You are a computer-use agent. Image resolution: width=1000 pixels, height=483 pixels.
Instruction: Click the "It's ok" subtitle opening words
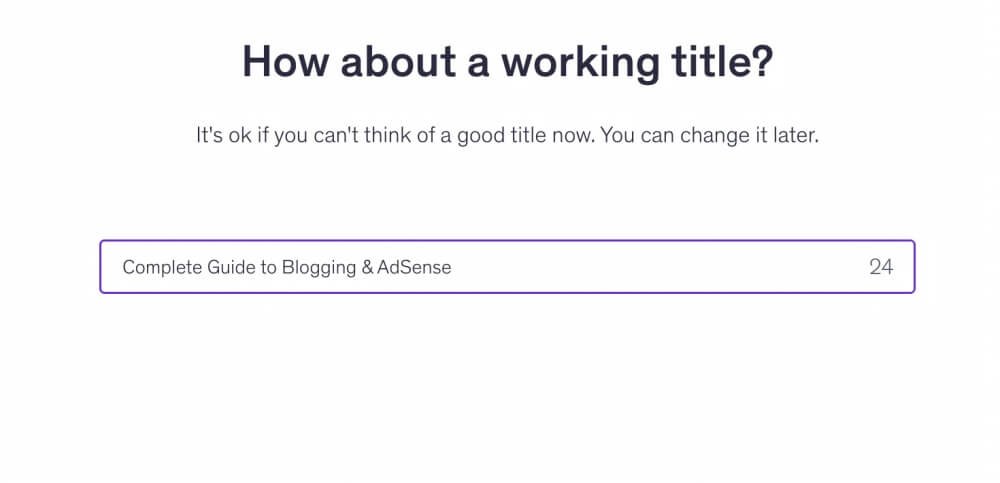pos(224,135)
